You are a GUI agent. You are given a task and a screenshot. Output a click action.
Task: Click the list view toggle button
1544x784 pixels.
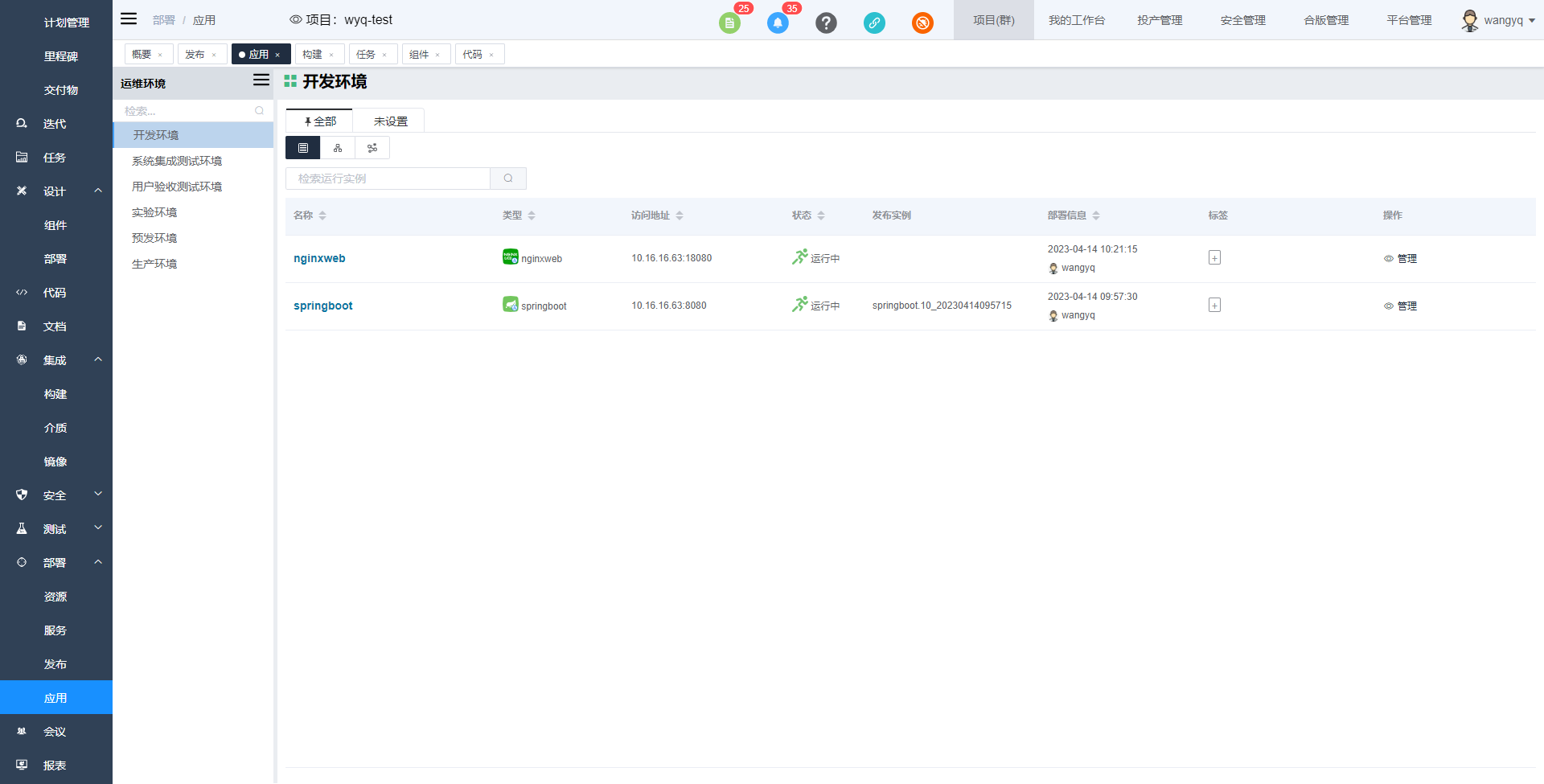[302, 147]
